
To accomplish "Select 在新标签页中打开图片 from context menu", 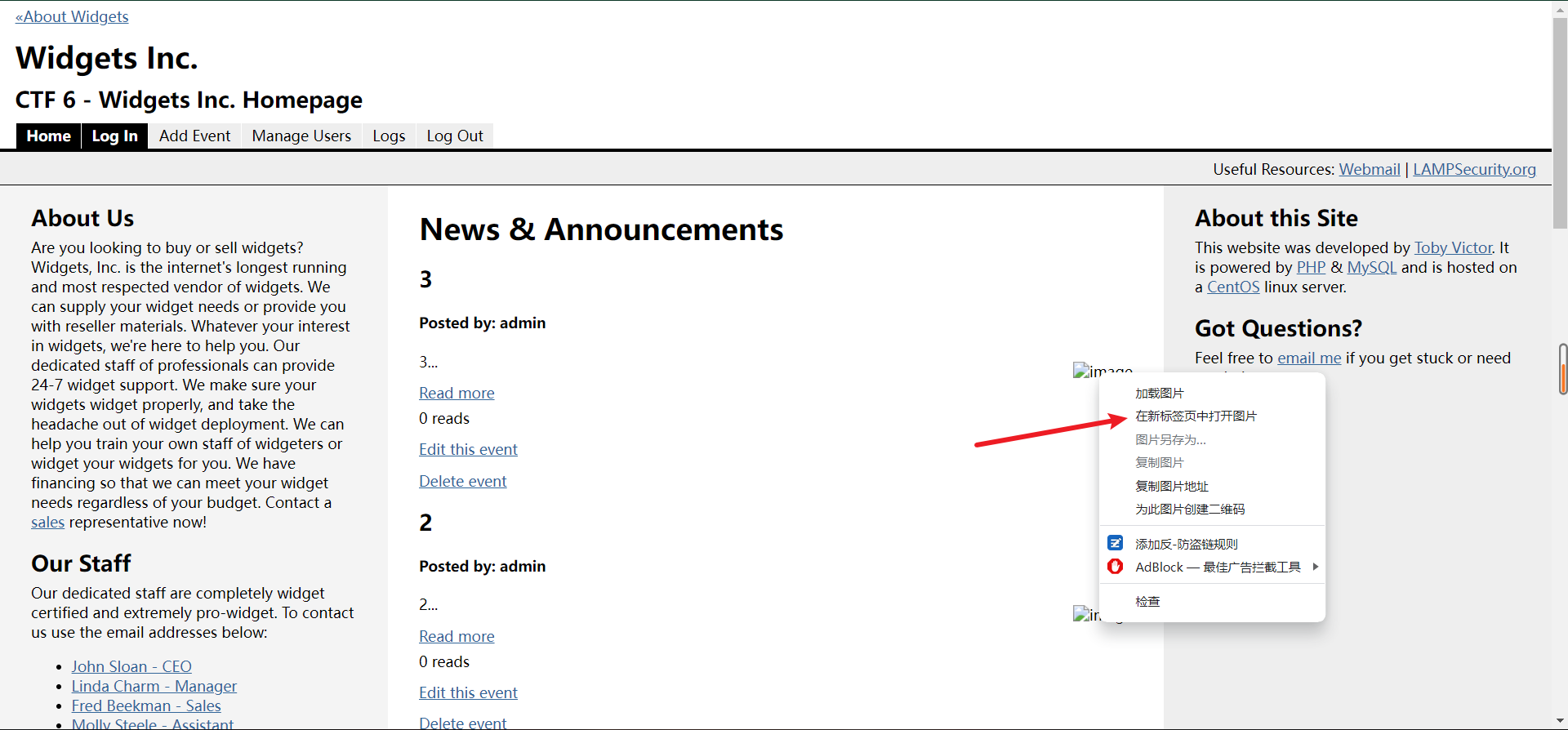I will click(x=1196, y=416).
